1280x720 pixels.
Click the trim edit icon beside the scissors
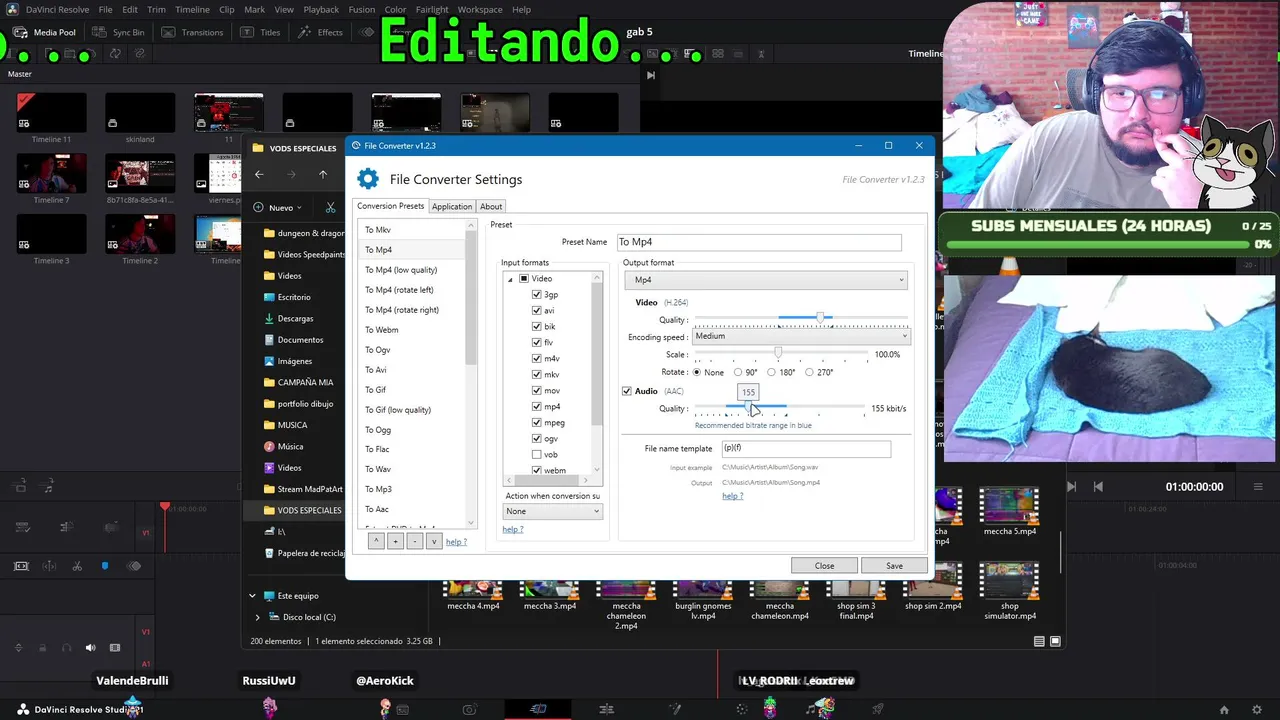(x=49, y=566)
